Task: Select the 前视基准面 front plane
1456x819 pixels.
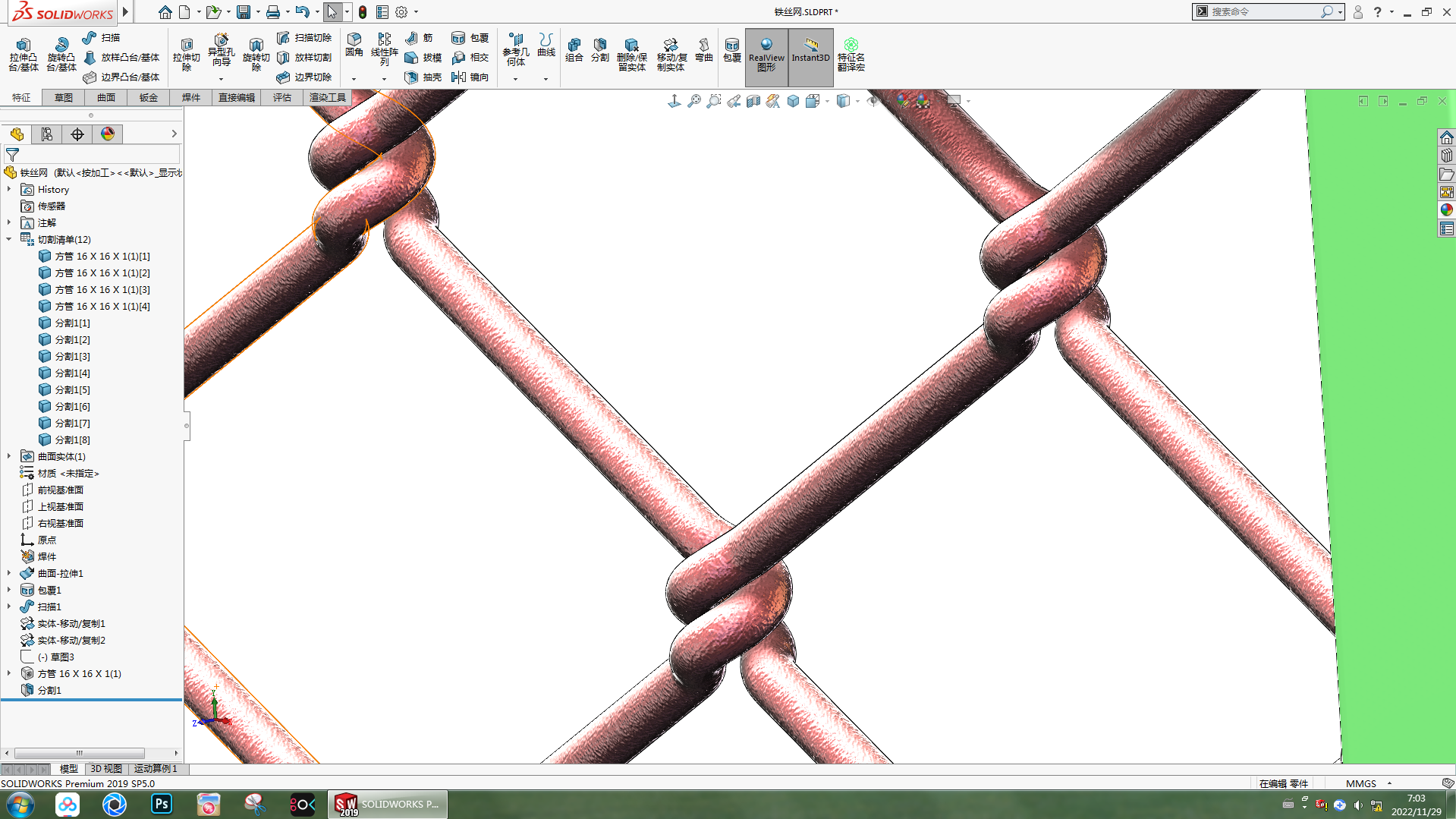Action: [x=52, y=490]
